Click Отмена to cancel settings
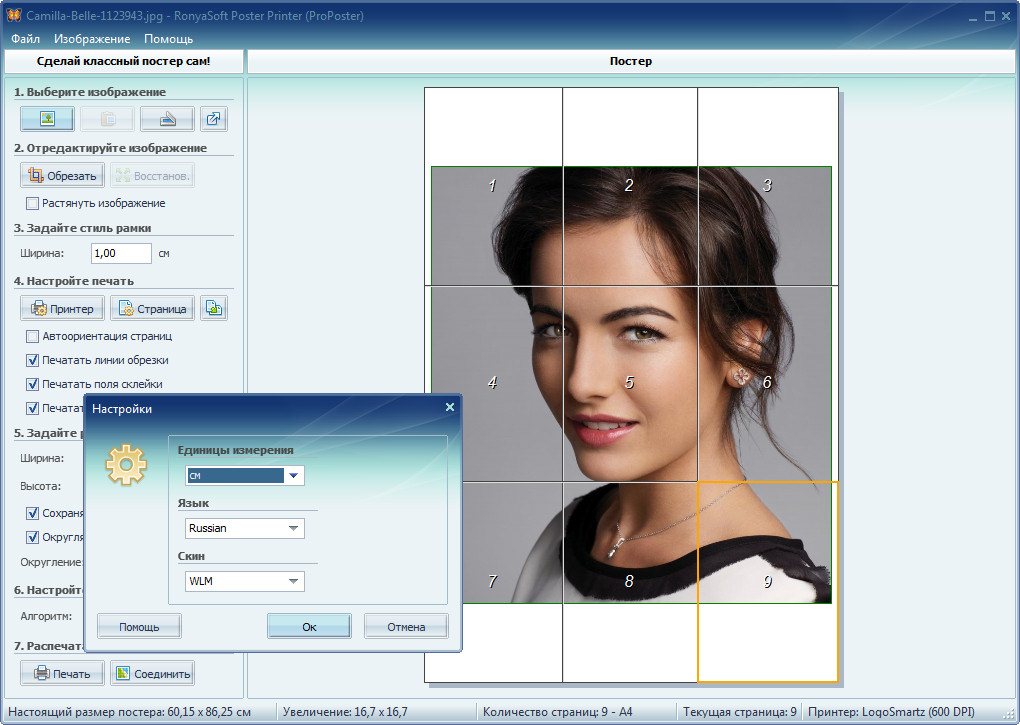The width and height of the screenshot is (1020, 725). tap(405, 627)
